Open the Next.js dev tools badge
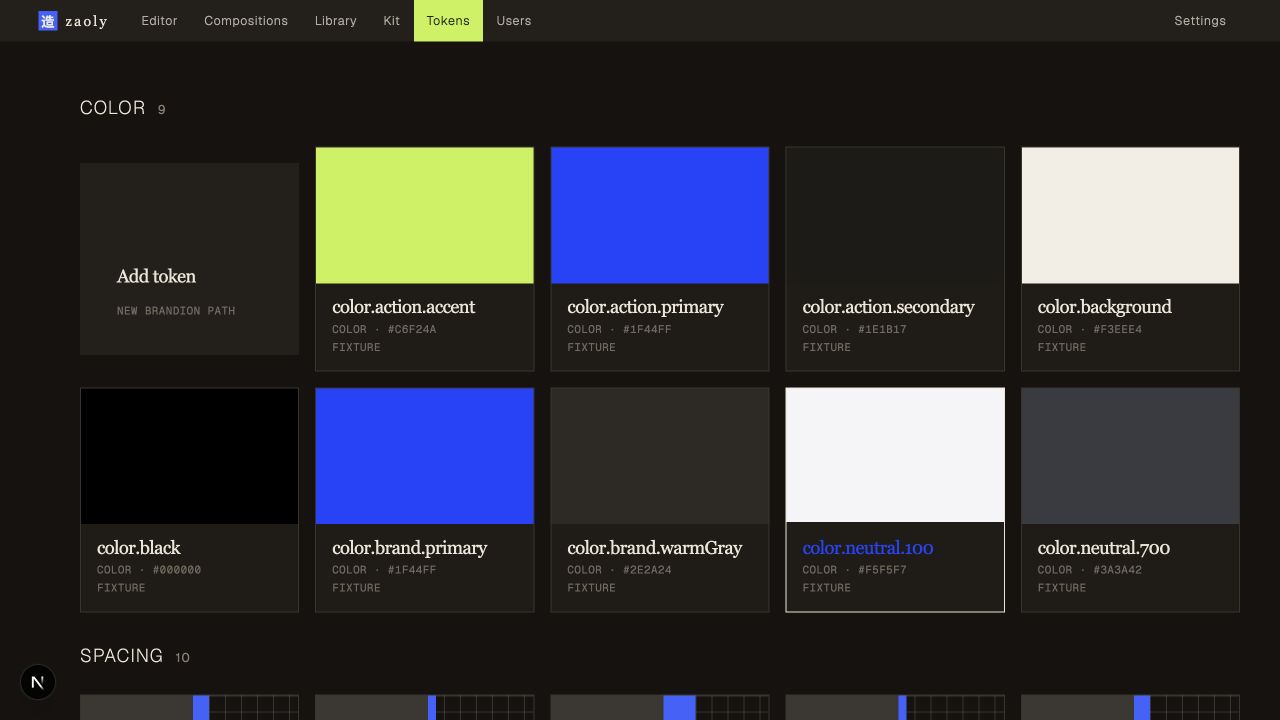The width and height of the screenshot is (1280, 720). [x=38, y=682]
